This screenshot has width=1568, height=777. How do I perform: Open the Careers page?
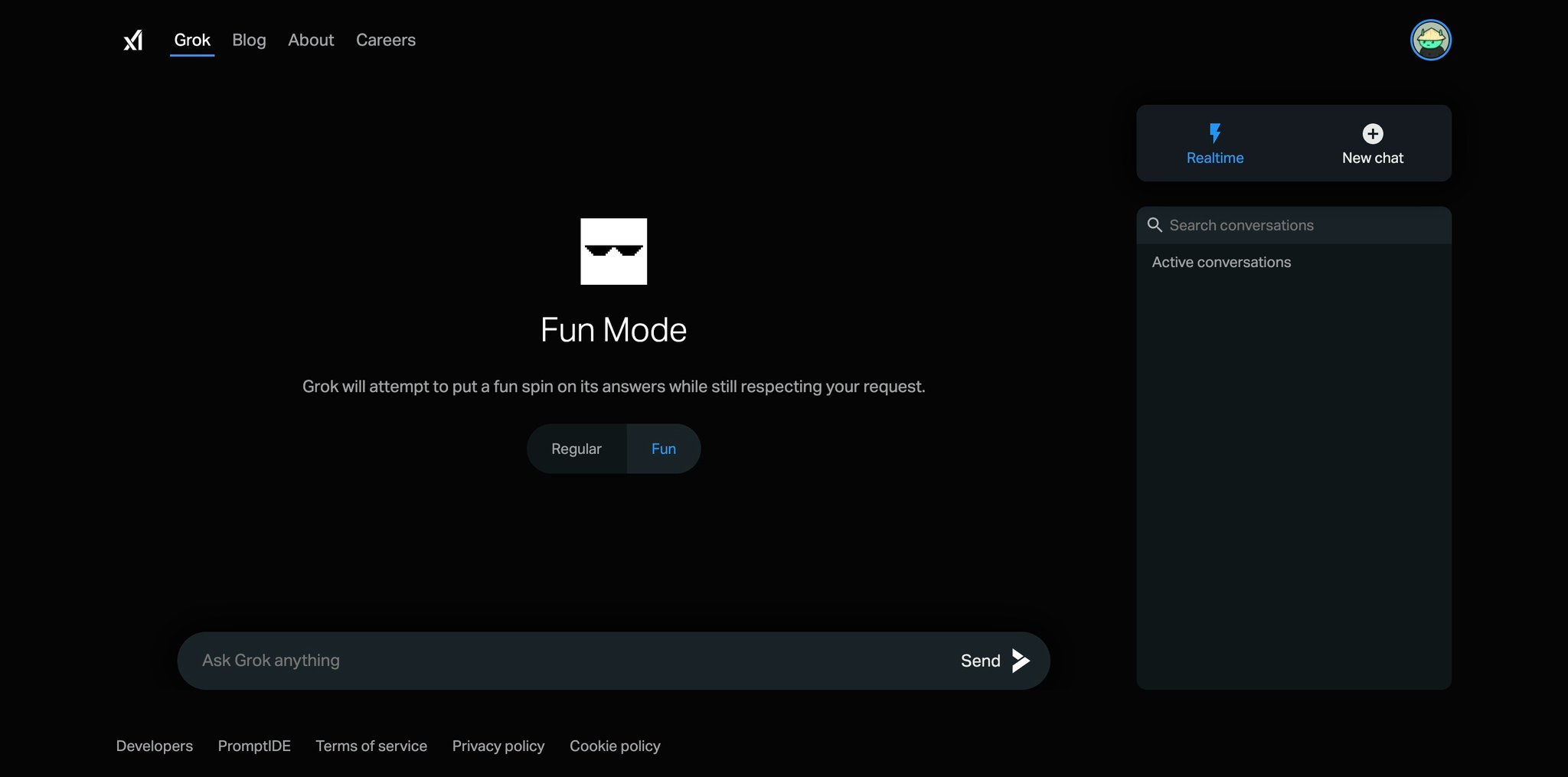coord(386,40)
